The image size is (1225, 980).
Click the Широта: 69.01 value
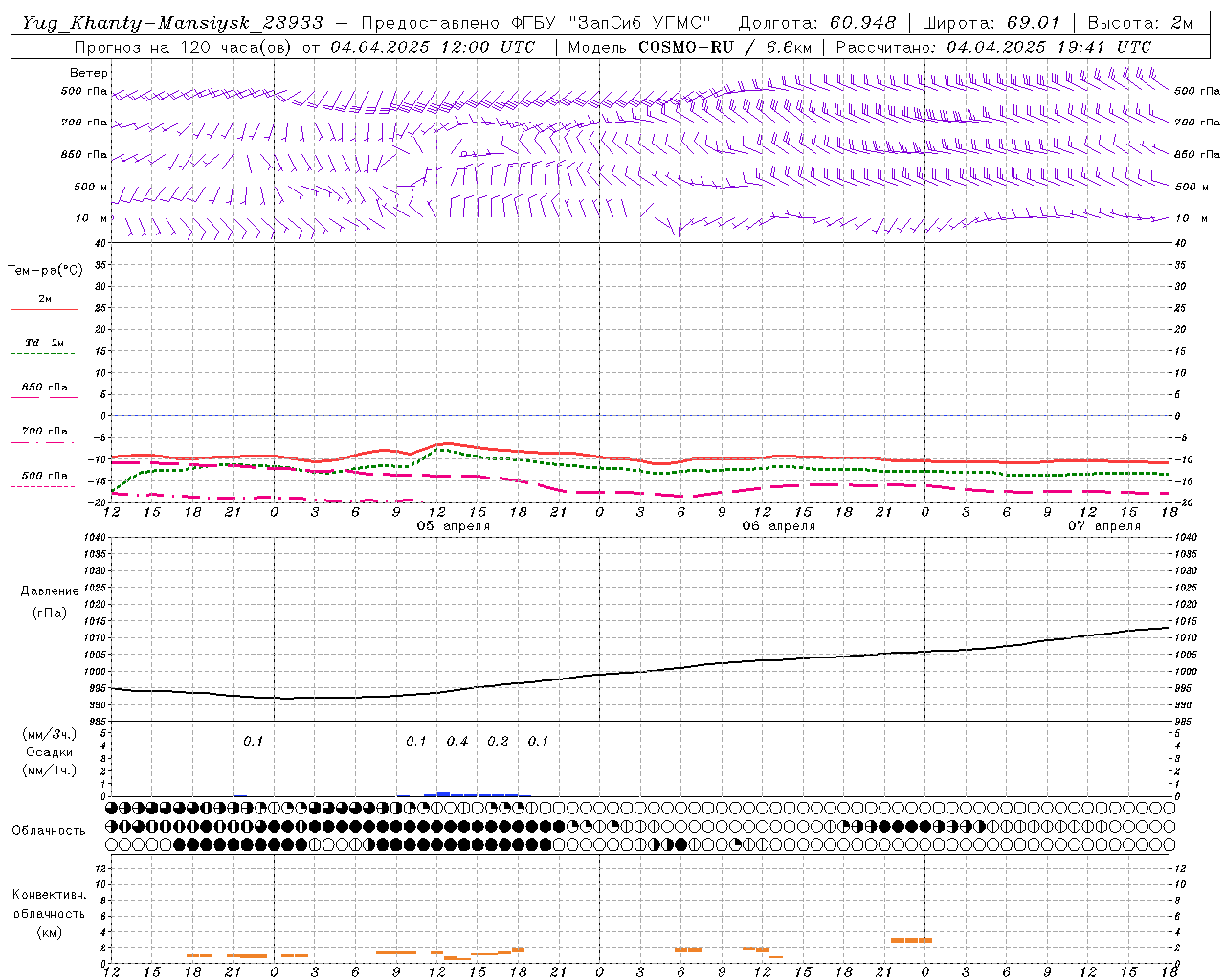pyautogui.click(x=991, y=23)
